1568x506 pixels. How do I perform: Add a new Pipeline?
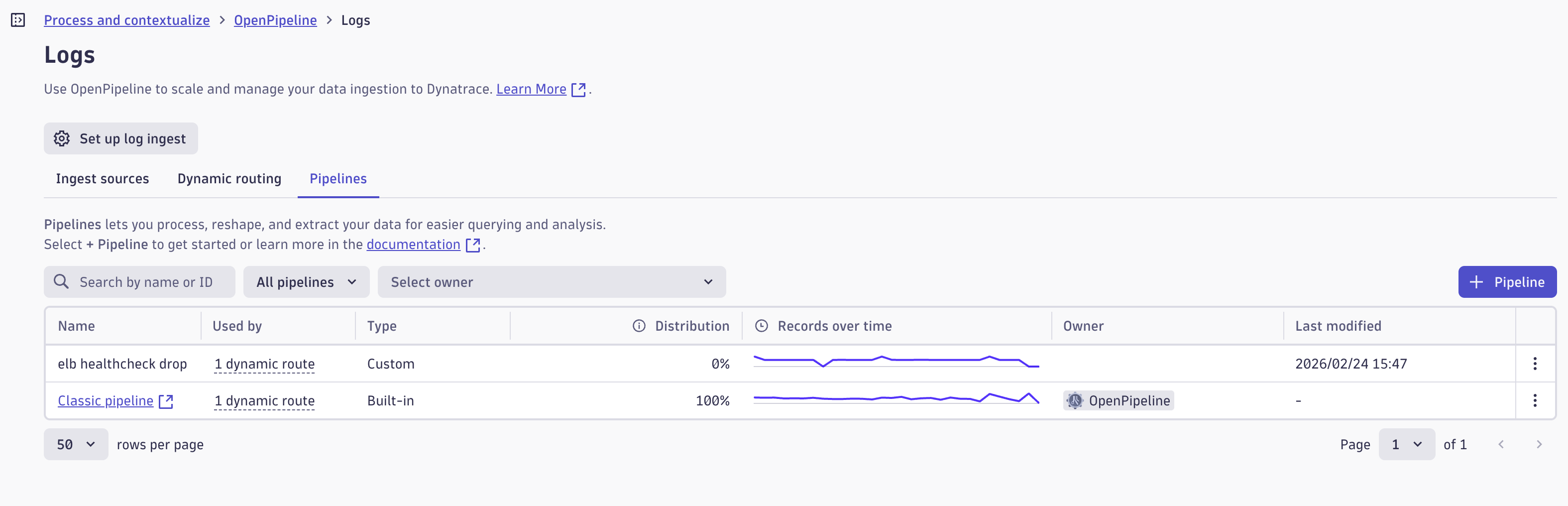(x=1507, y=282)
